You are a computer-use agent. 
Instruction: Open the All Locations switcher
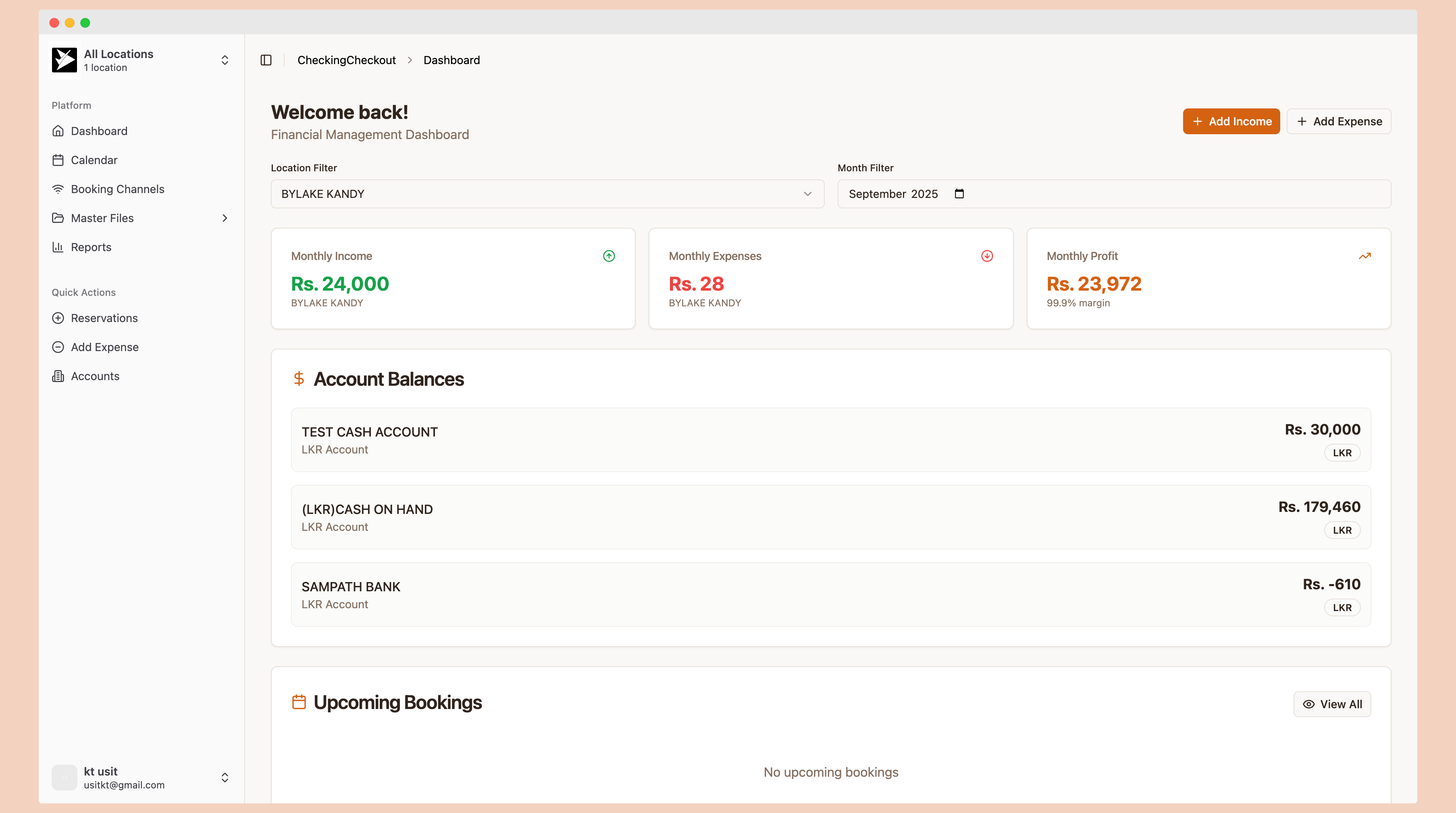tap(141, 60)
